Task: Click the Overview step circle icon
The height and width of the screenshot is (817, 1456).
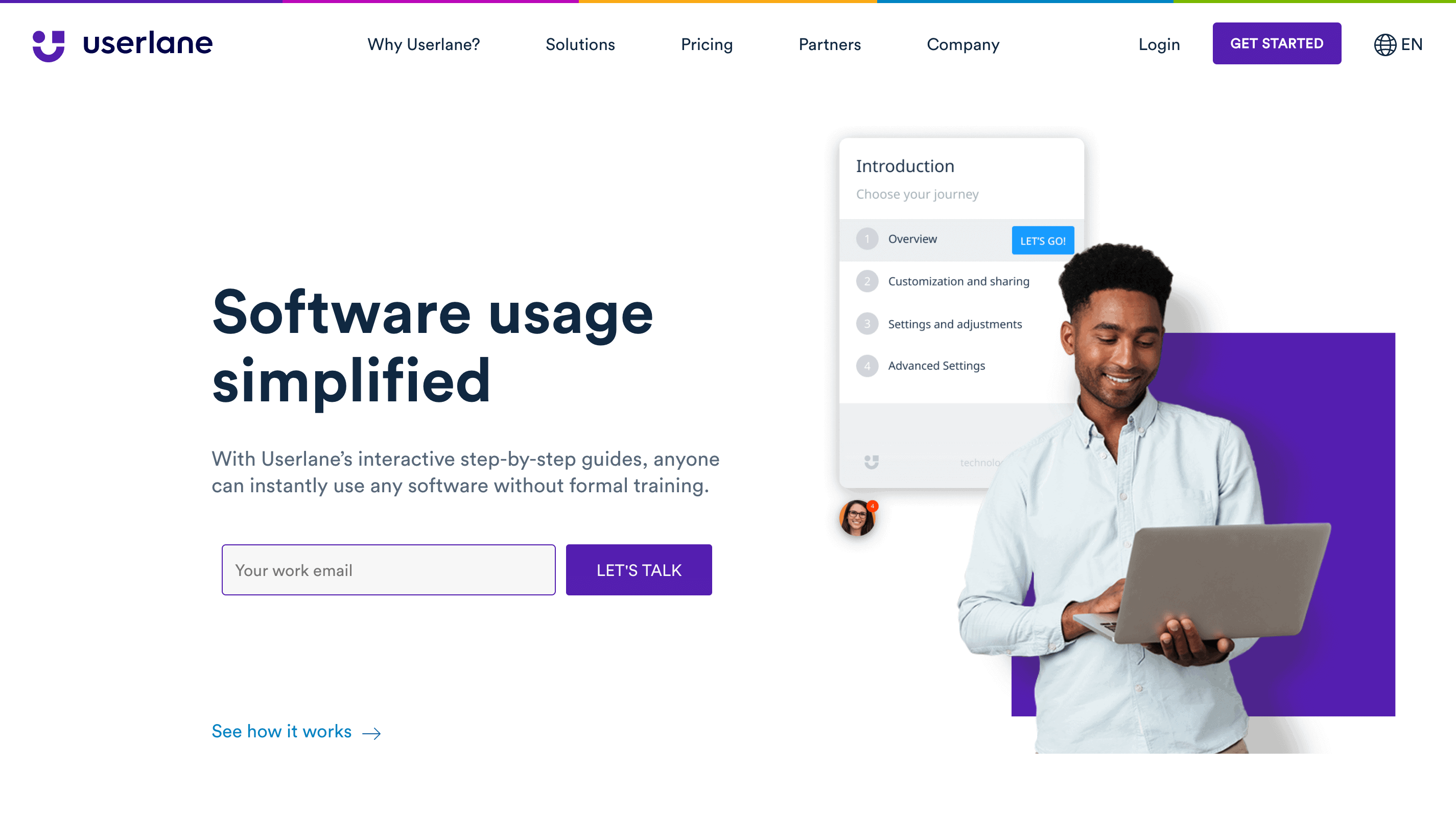Action: click(x=867, y=239)
